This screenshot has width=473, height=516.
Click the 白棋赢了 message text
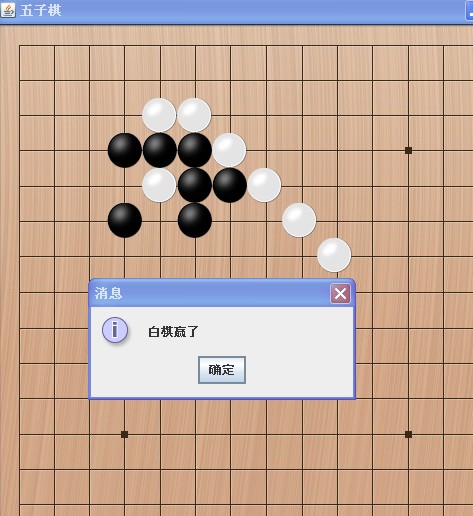[x=173, y=332]
